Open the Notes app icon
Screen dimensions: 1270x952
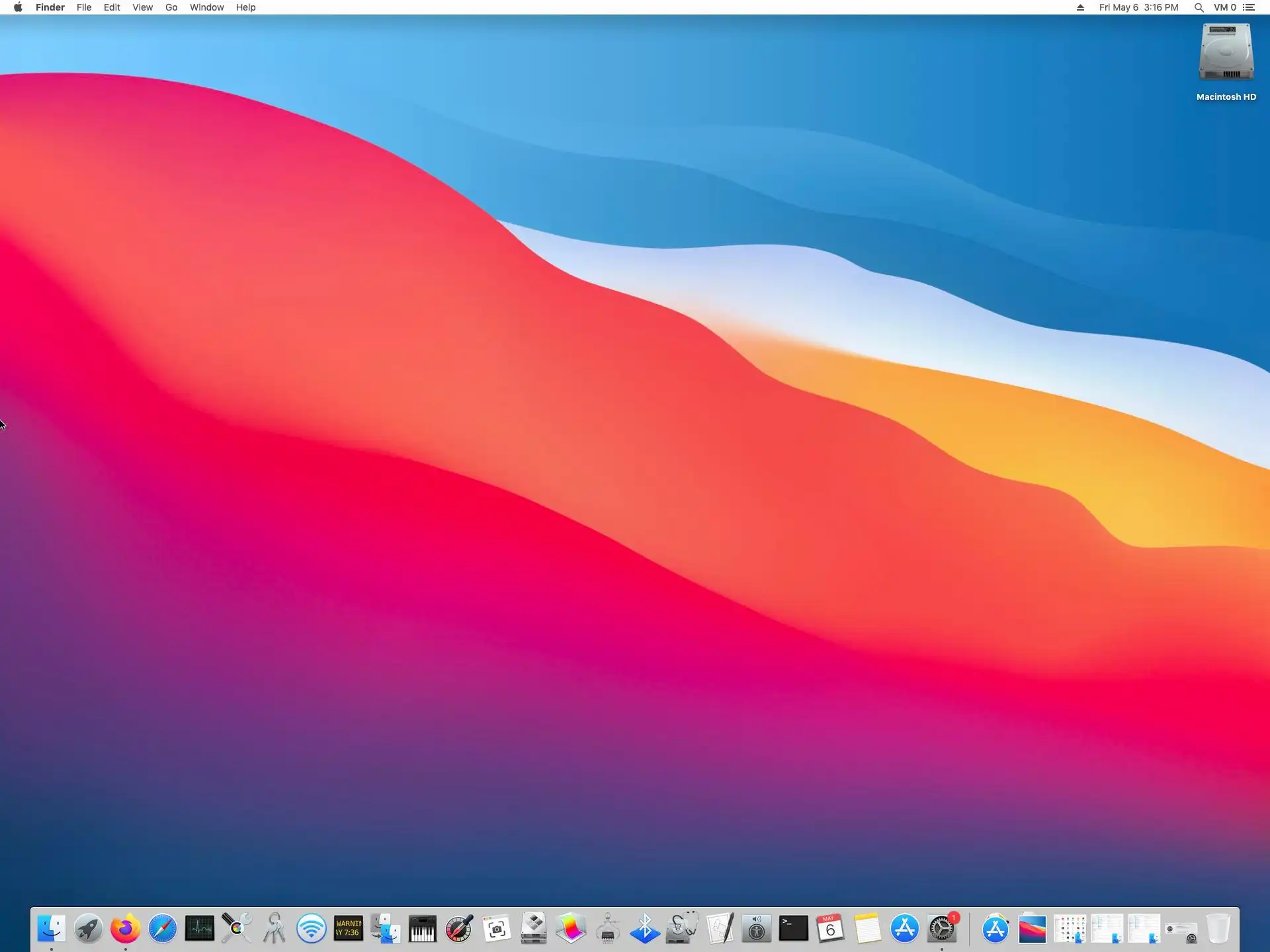coord(867,929)
